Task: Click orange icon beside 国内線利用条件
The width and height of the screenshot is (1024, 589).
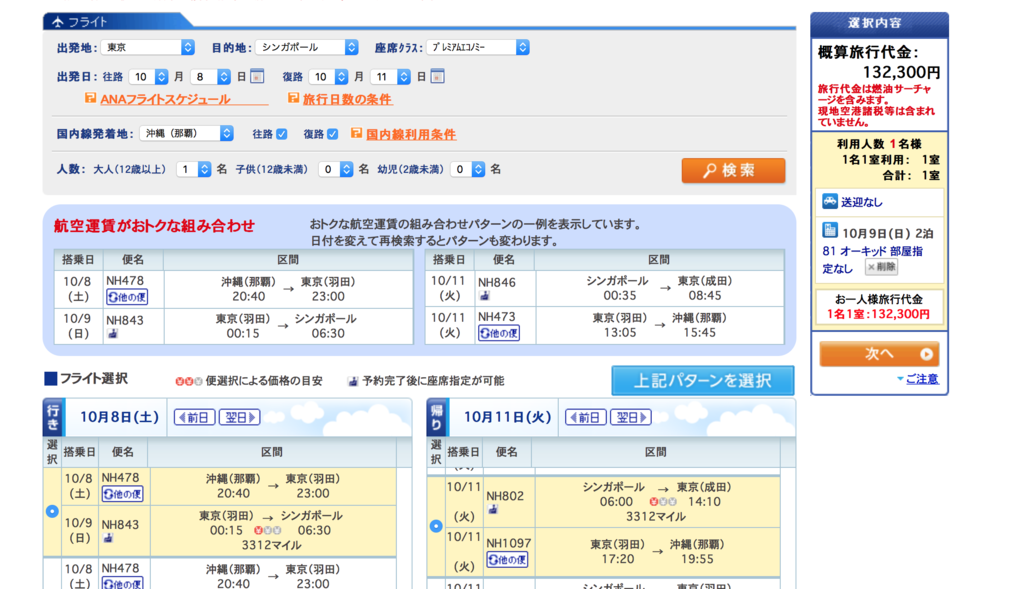Action: pyautogui.click(x=357, y=133)
